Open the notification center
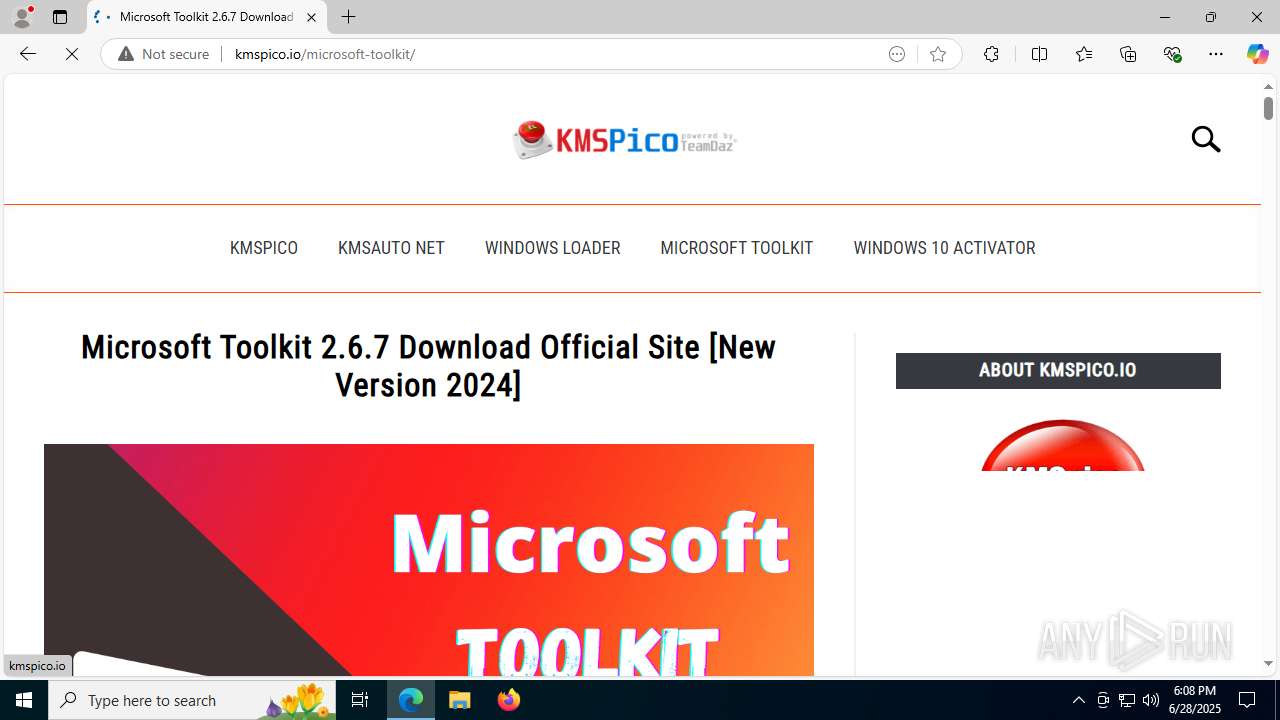The image size is (1280, 720). pyautogui.click(x=1247, y=700)
